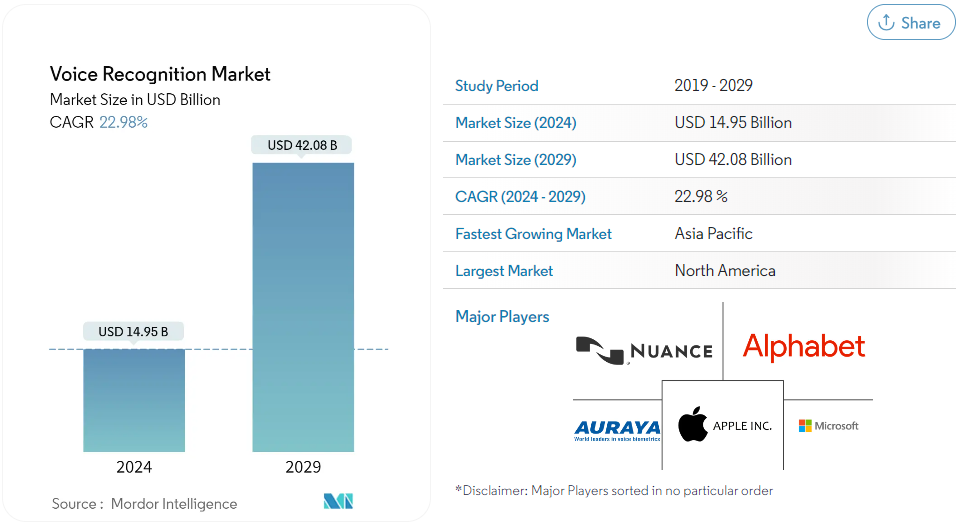This screenshot has width=957, height=531.
Task: Click the Voice Recognition Market chart title
Action: tap(160, 74)
